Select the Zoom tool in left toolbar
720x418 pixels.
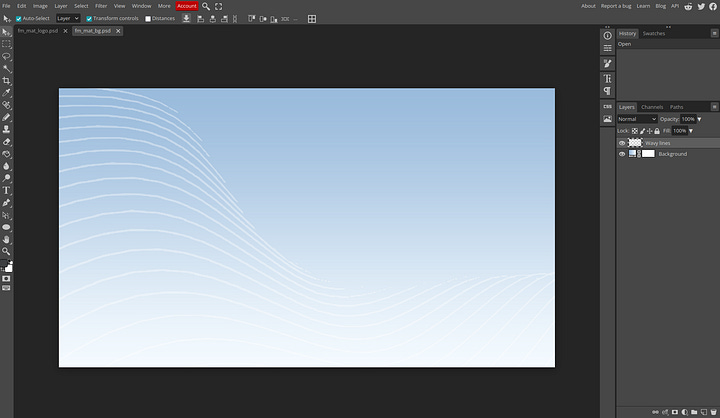pos(6,251)
